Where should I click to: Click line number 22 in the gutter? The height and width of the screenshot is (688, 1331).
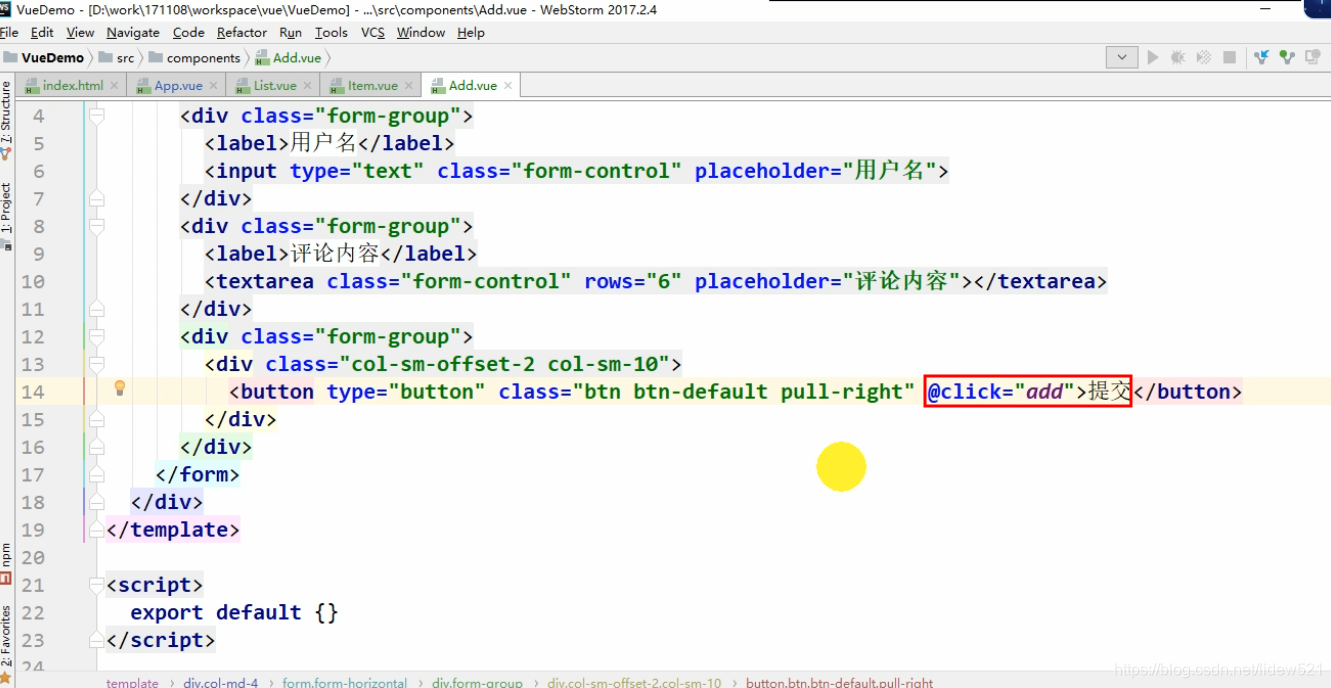[33, 613]
